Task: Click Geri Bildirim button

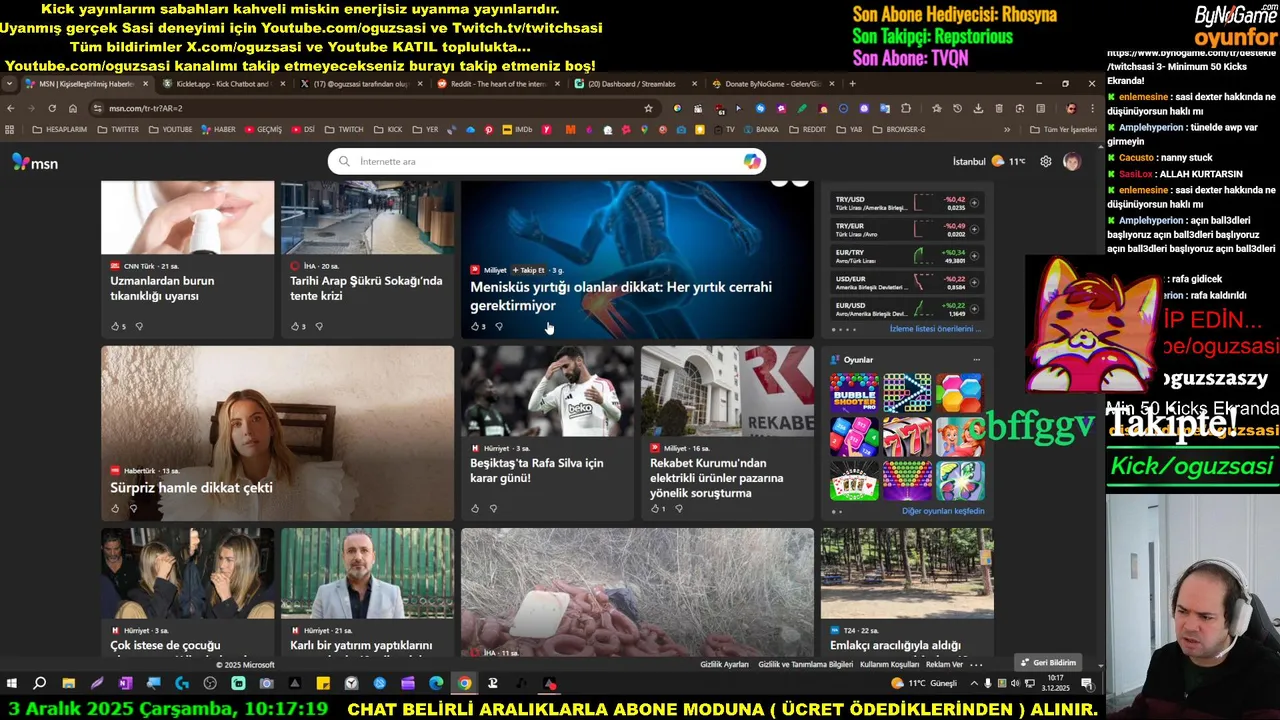Action: click(1048, 662)
